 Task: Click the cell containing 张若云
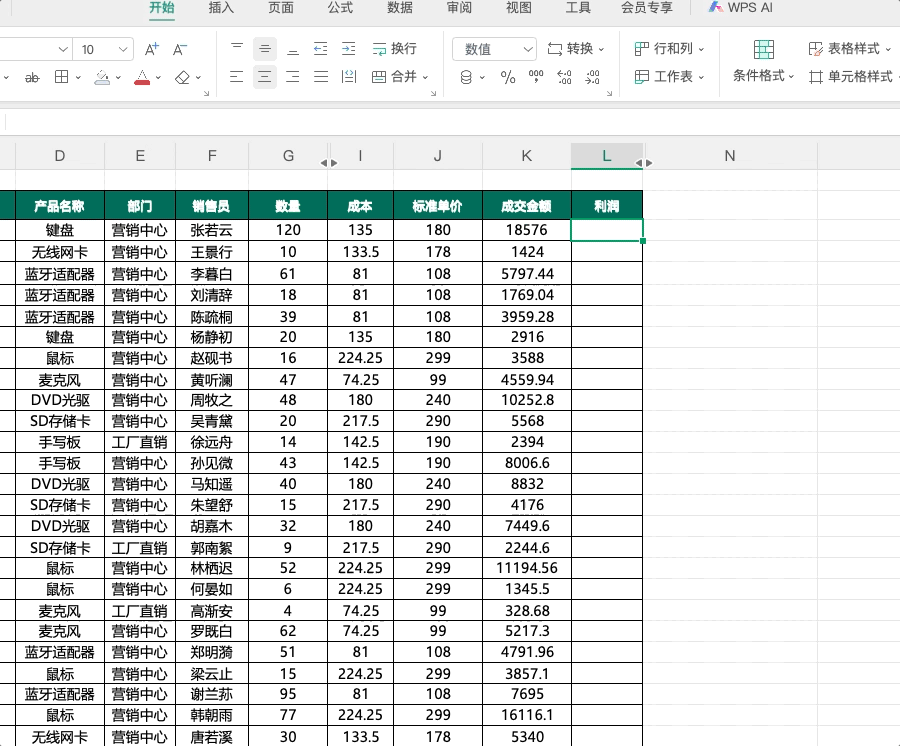(212, 230)
